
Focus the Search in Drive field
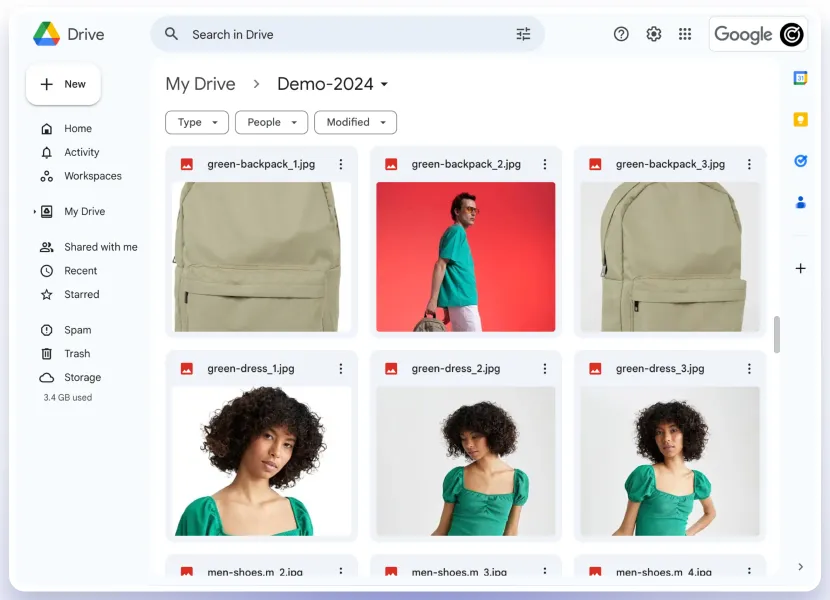[348, 34]
